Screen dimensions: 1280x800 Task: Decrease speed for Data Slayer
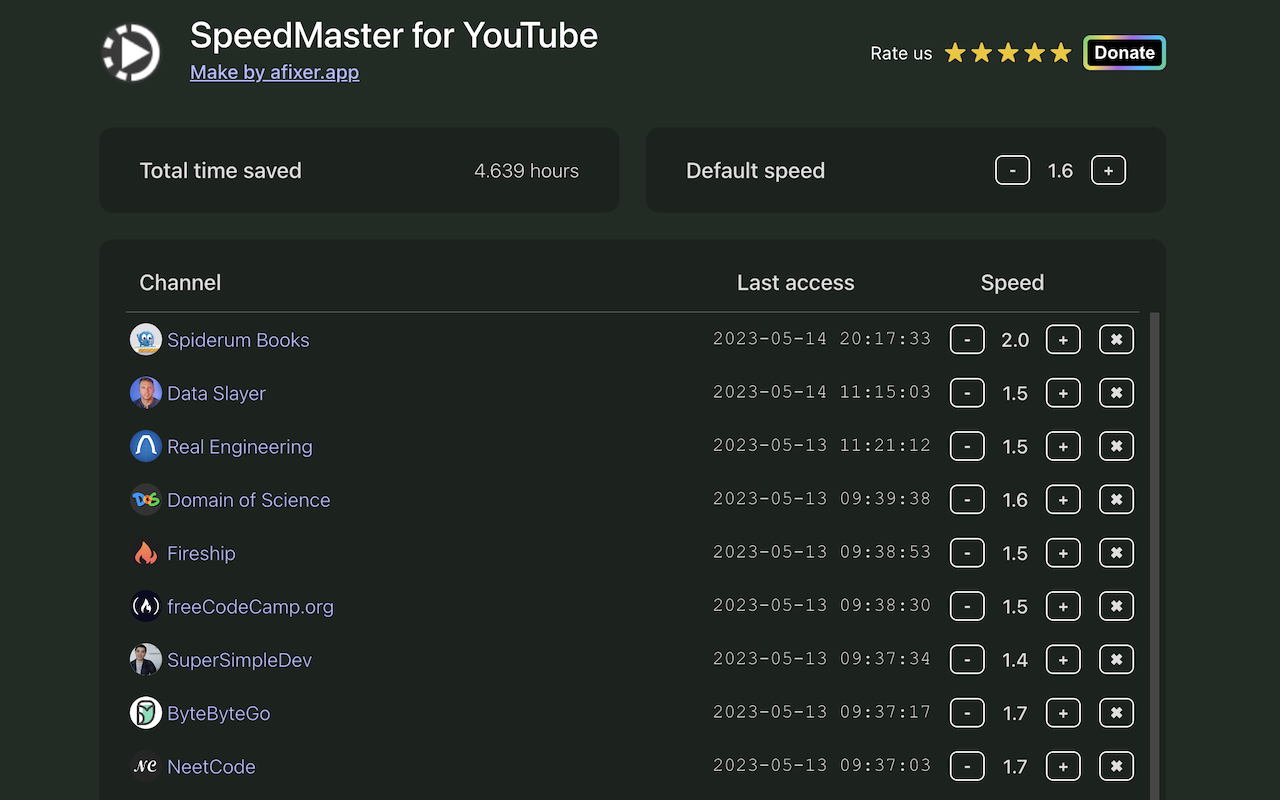967,393
